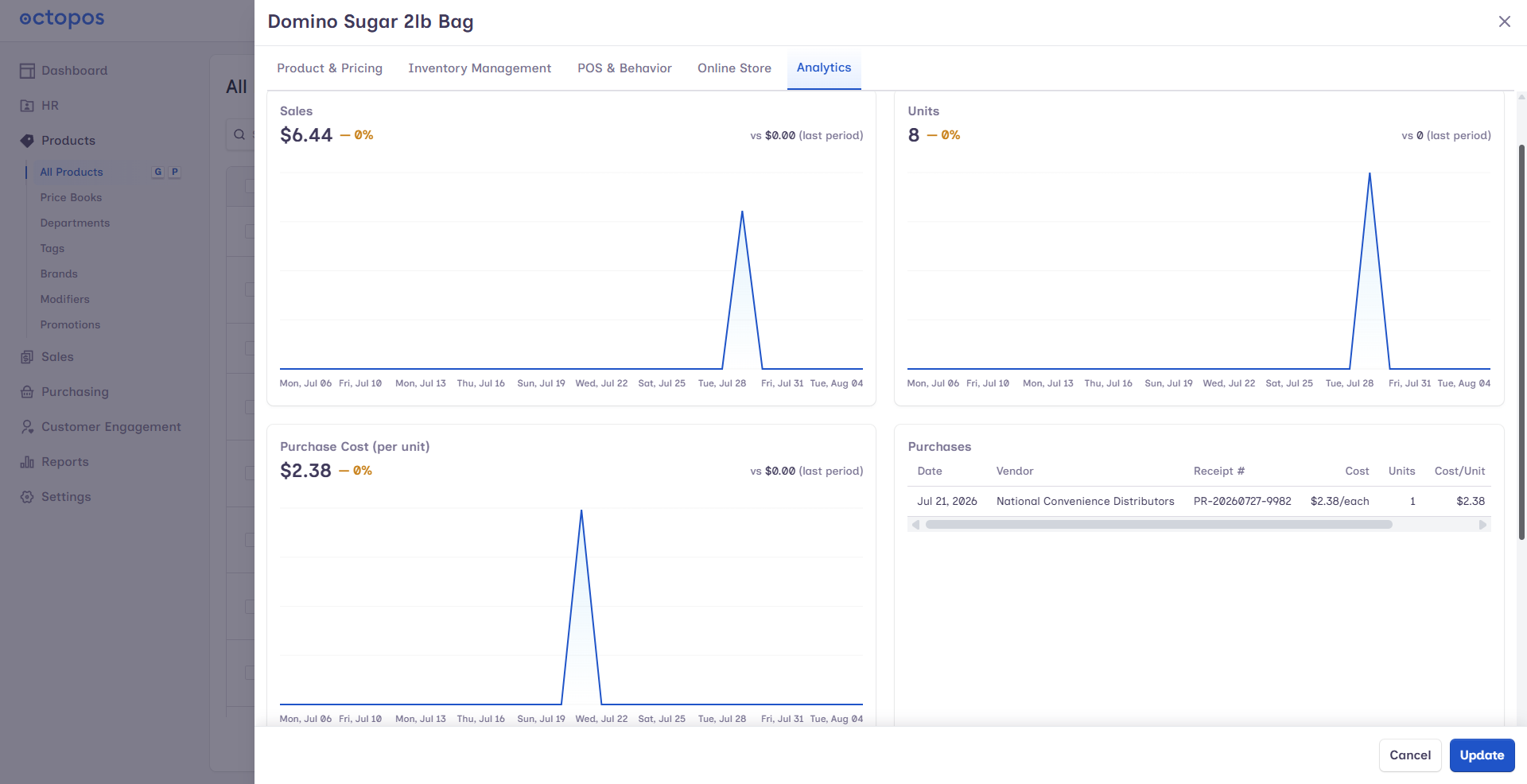Screen dimensions: 1527x784
Task: Click the purchases table horizontal scrollbar
Action: pyautogui.click(x=1159, y=525)
